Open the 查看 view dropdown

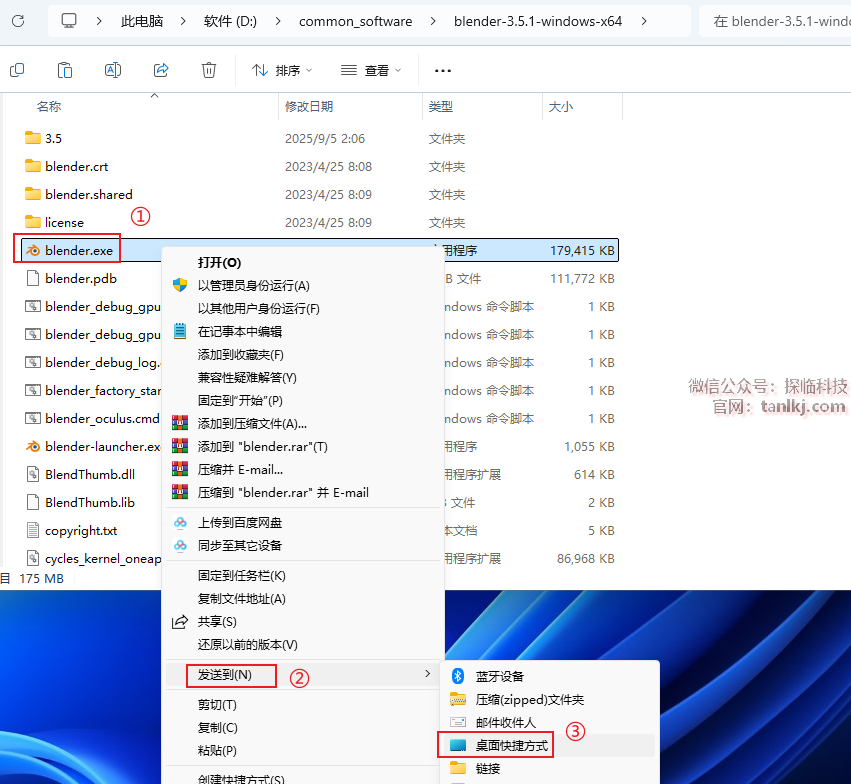click(x=371, y=70)
